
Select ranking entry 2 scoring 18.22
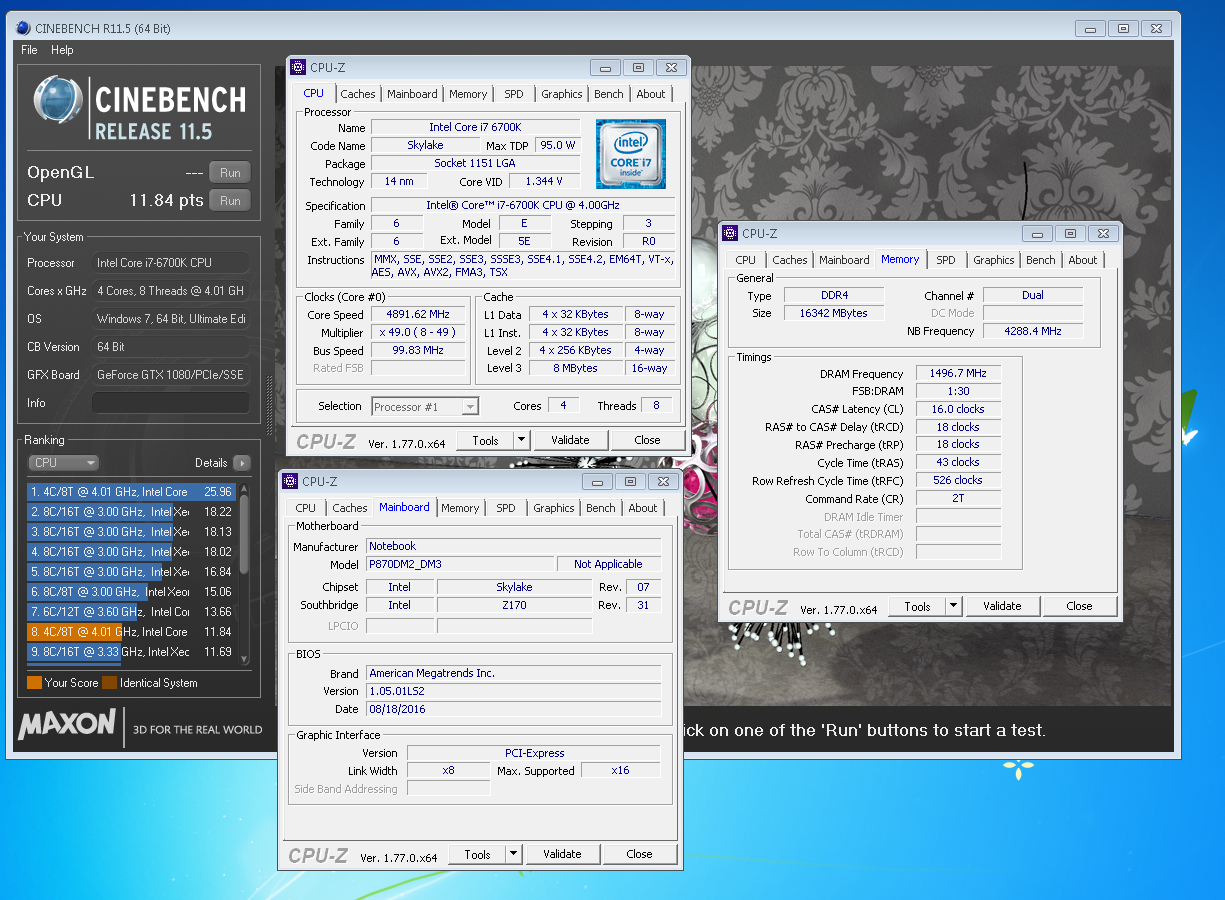(x=131, y=512)
